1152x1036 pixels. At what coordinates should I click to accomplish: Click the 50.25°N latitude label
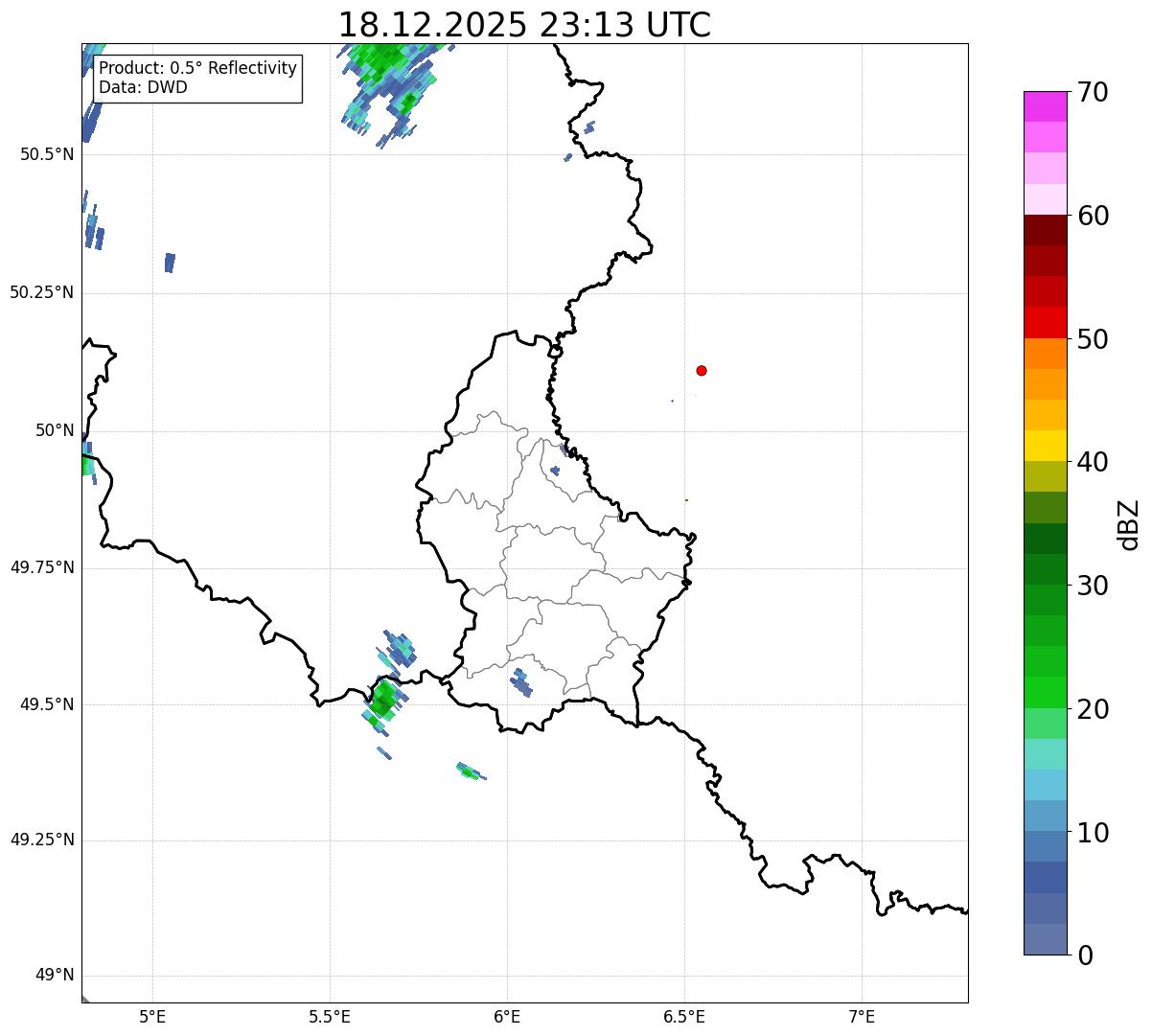42,292
